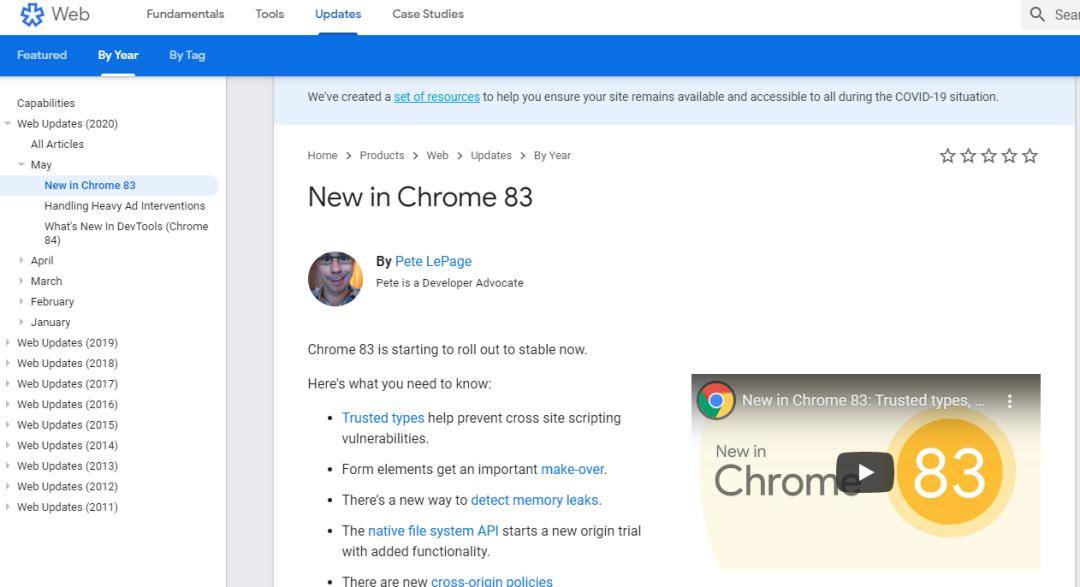The image size is (1080, 587).
Task: Play the New in Chrome 83 video
Action: (864, 473)
